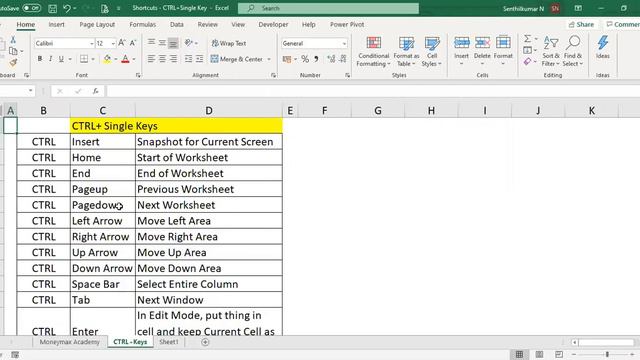
Task: Click the Middle Align icon
Action: pos(162,42)
